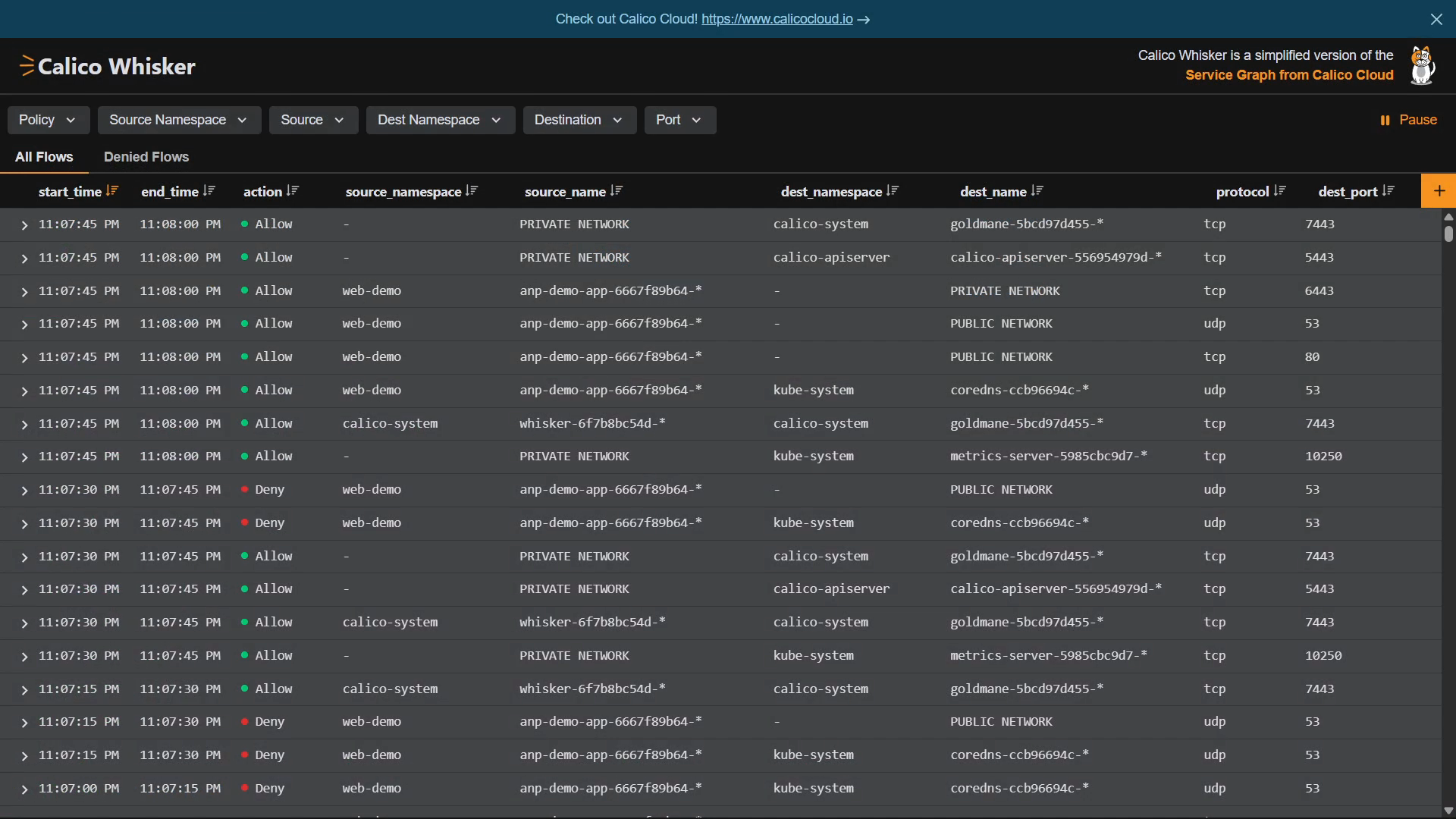The image size is (1456, 819).
Task: Click the orange plus add-column button
Action: click(x=1439, y=191)
